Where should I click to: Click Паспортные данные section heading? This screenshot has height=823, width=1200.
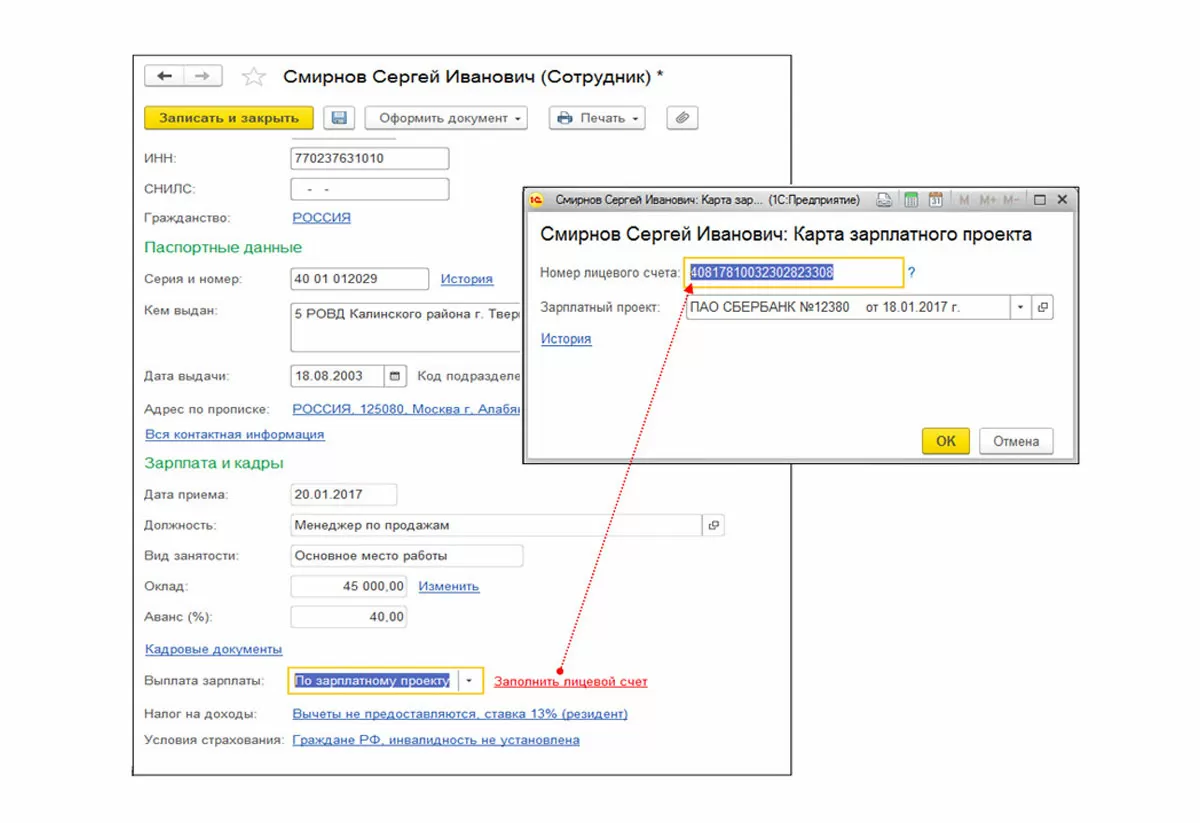(x=223, y=247)
